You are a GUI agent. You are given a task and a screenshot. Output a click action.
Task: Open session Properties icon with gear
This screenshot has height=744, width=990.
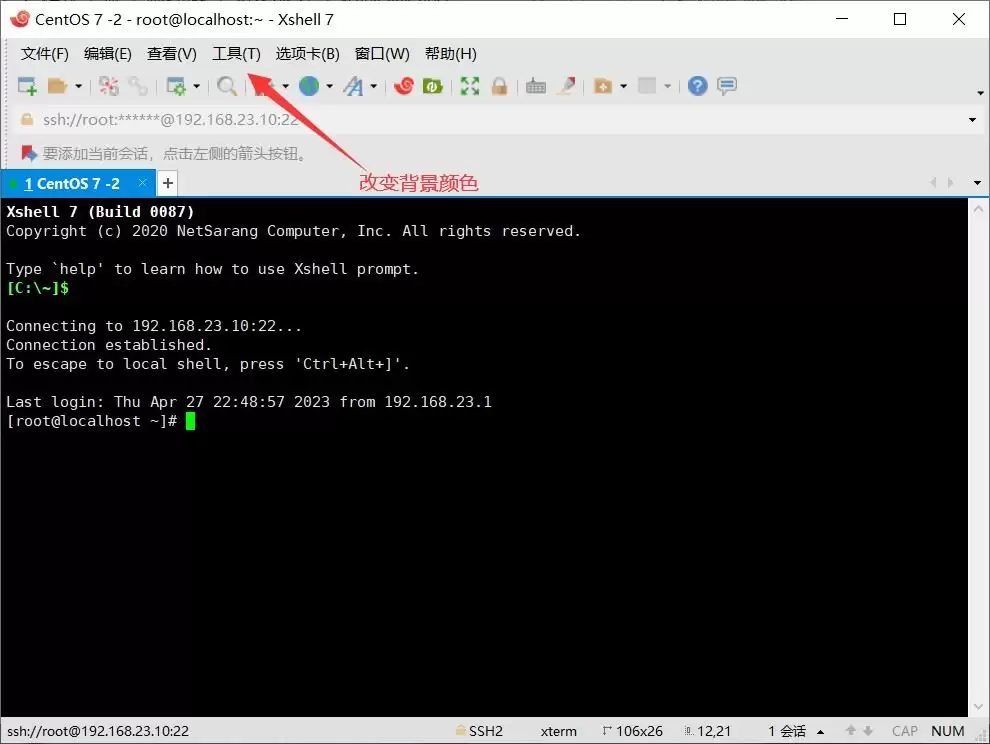pos(176,86)
